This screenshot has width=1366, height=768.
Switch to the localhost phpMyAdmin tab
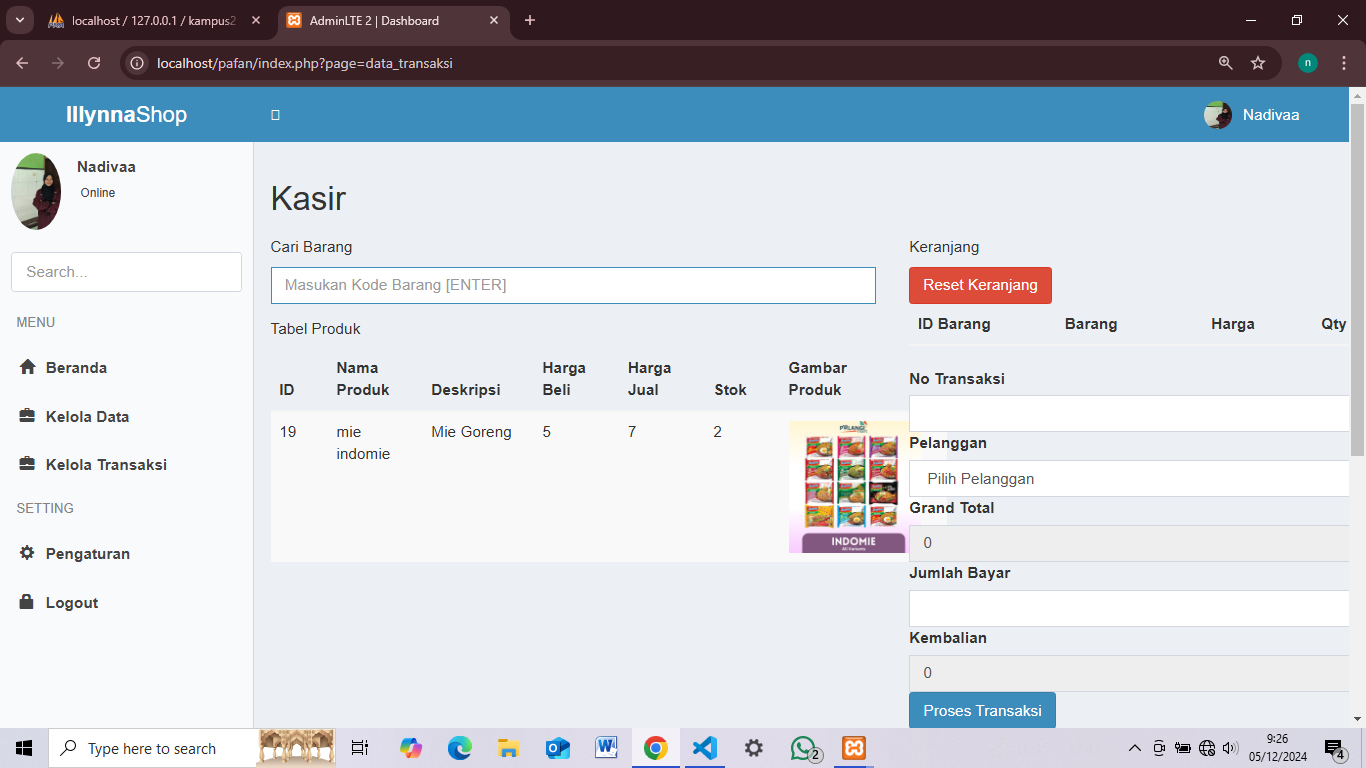(152, 20)
